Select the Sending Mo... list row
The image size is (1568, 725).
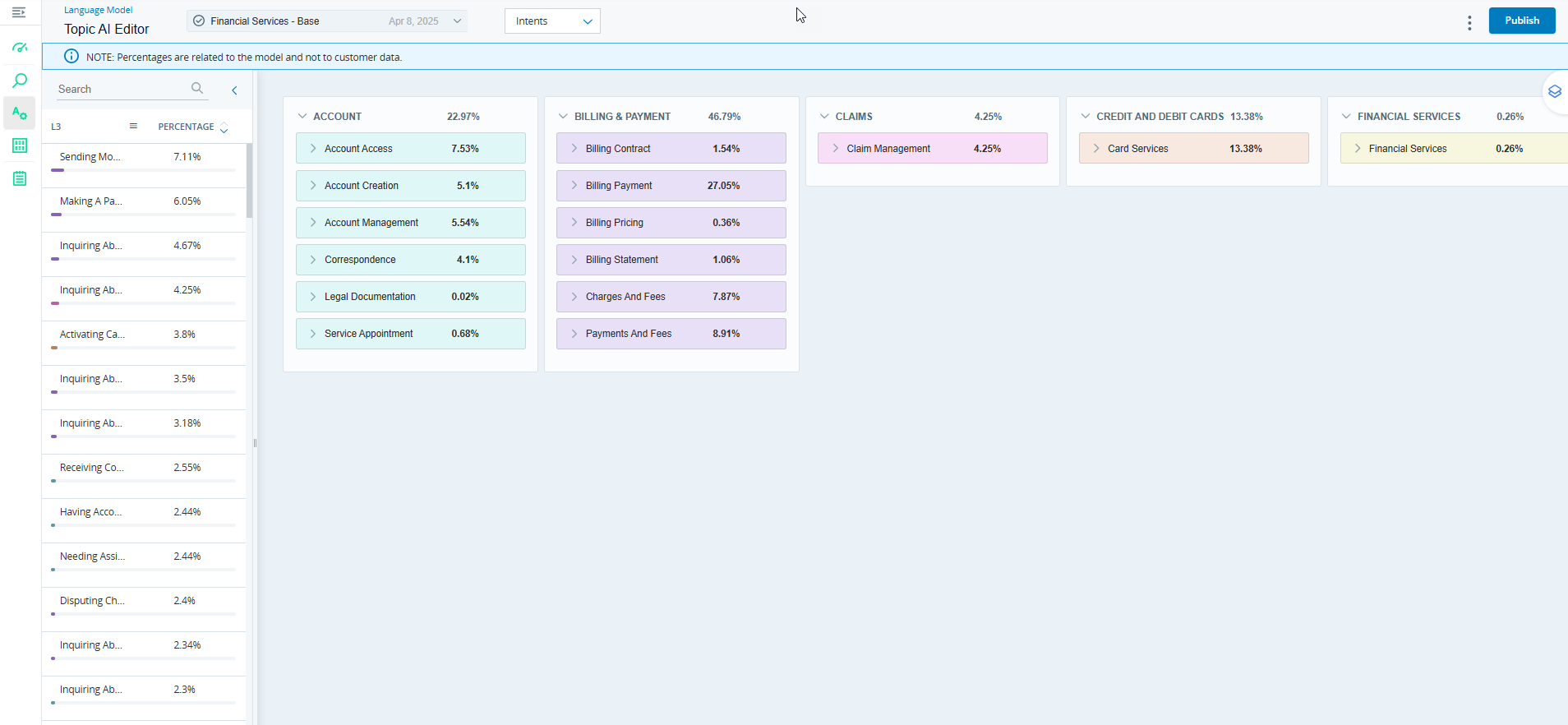click(144, 165)
